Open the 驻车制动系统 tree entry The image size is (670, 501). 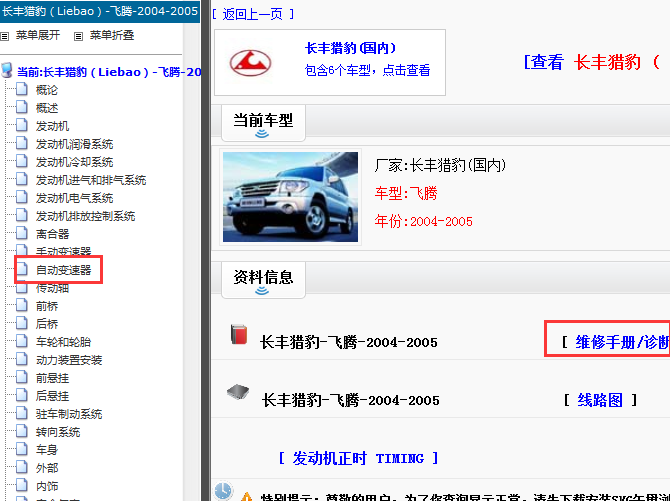tap(69, 413)
